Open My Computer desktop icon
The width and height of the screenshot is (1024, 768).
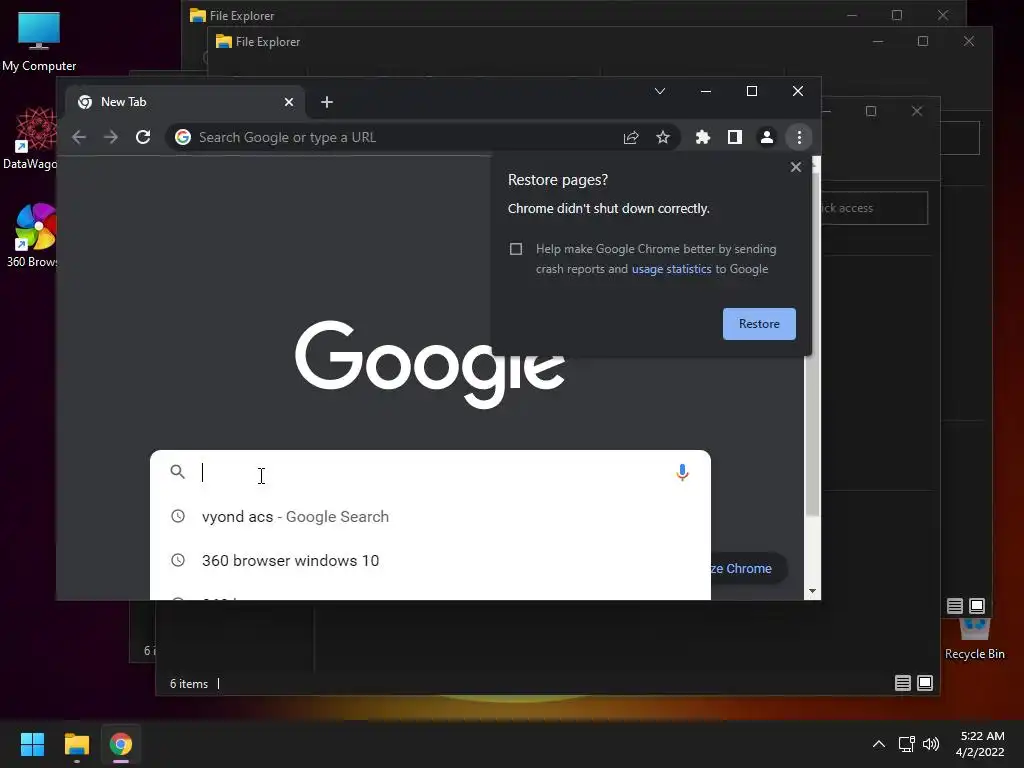[x=39, y=41]
